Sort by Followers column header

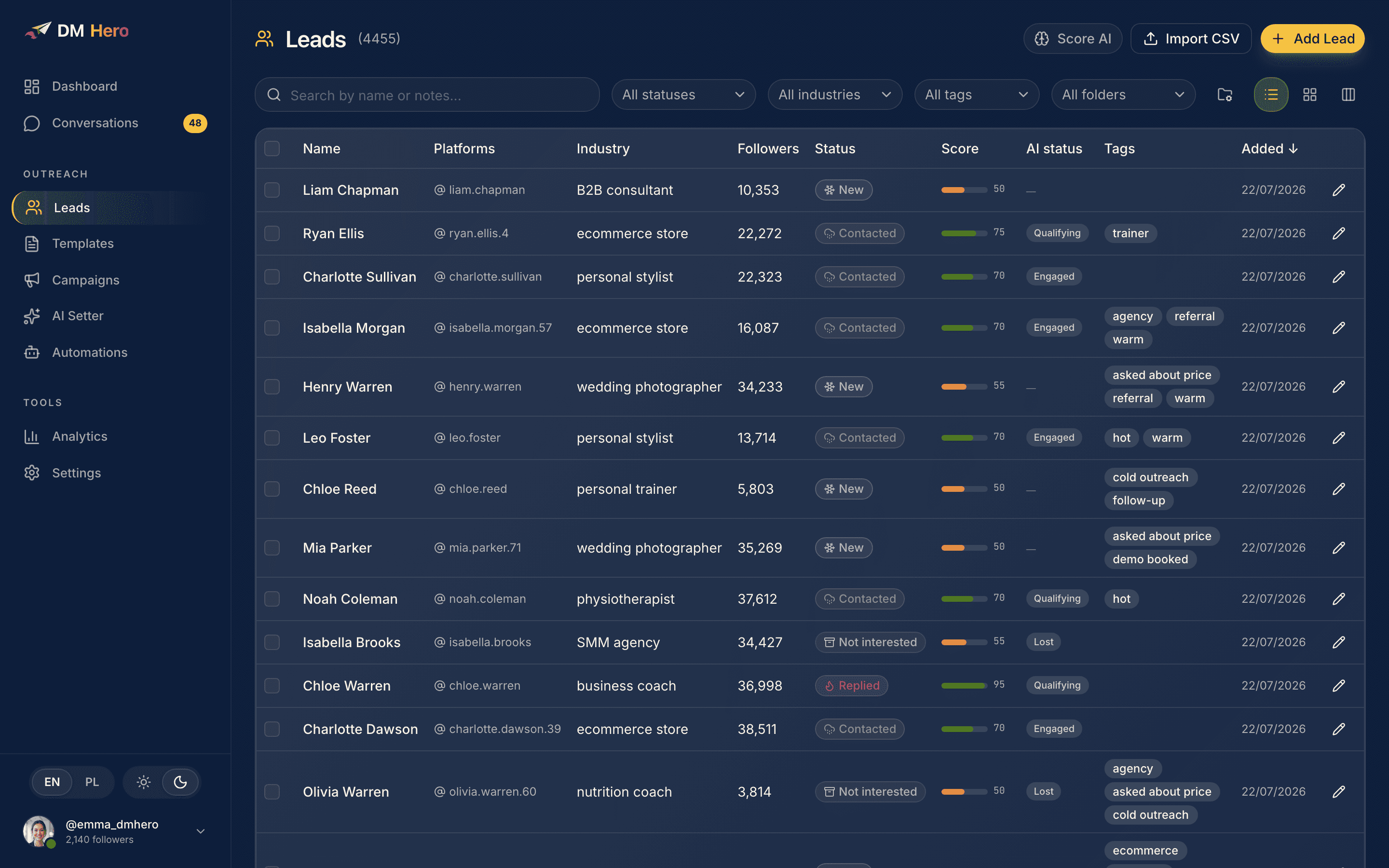tap(768, 149)
